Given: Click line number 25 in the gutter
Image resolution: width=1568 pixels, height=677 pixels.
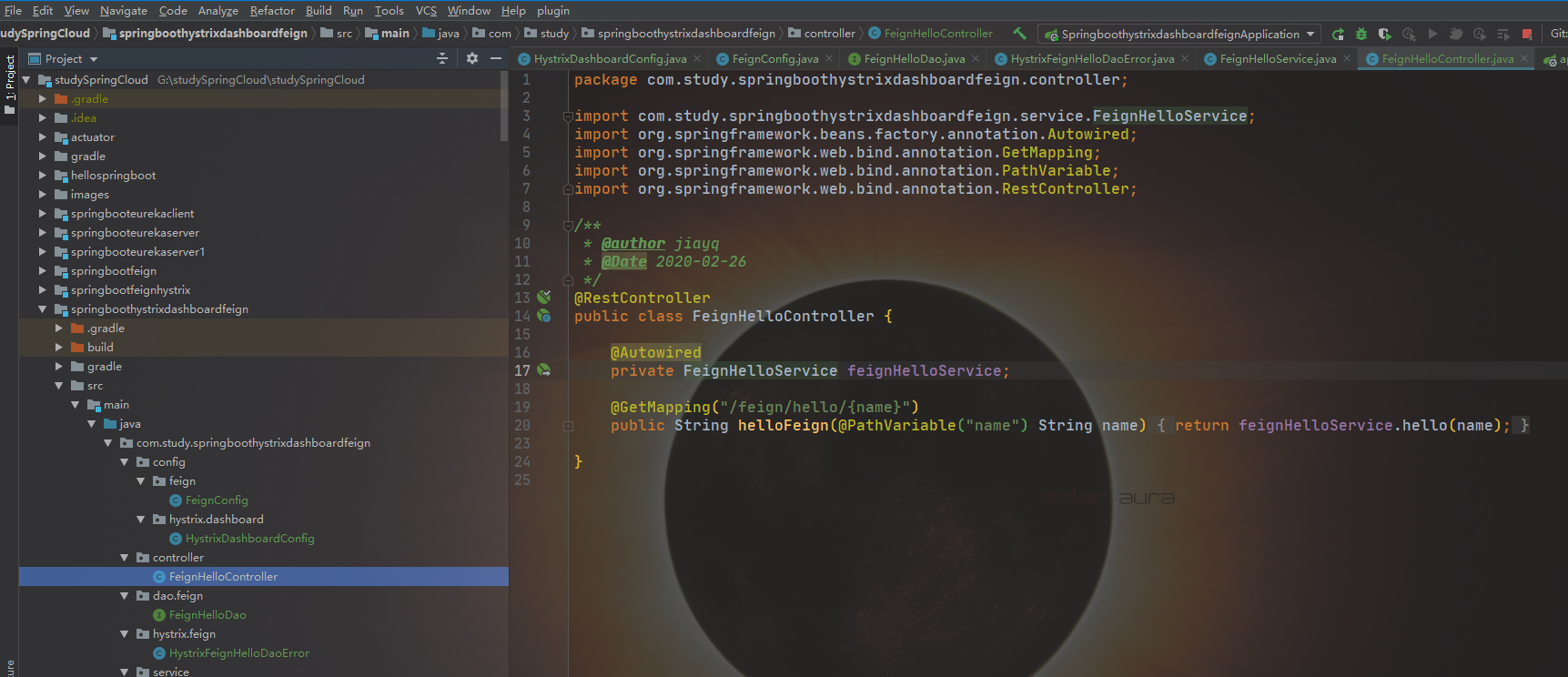Looking at the screenshot, I should pyautogui.click(x=522, y=480).
